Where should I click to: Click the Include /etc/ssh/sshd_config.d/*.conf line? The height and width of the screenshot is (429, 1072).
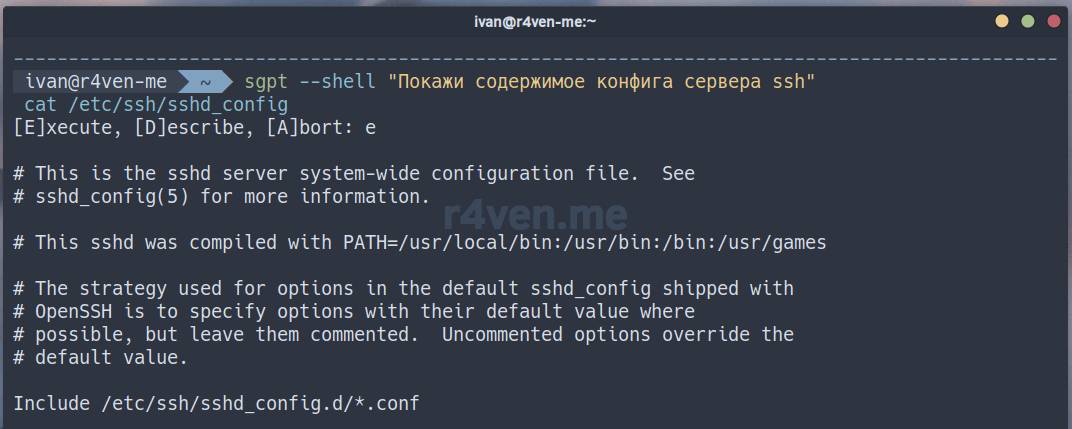pos(216,404)
